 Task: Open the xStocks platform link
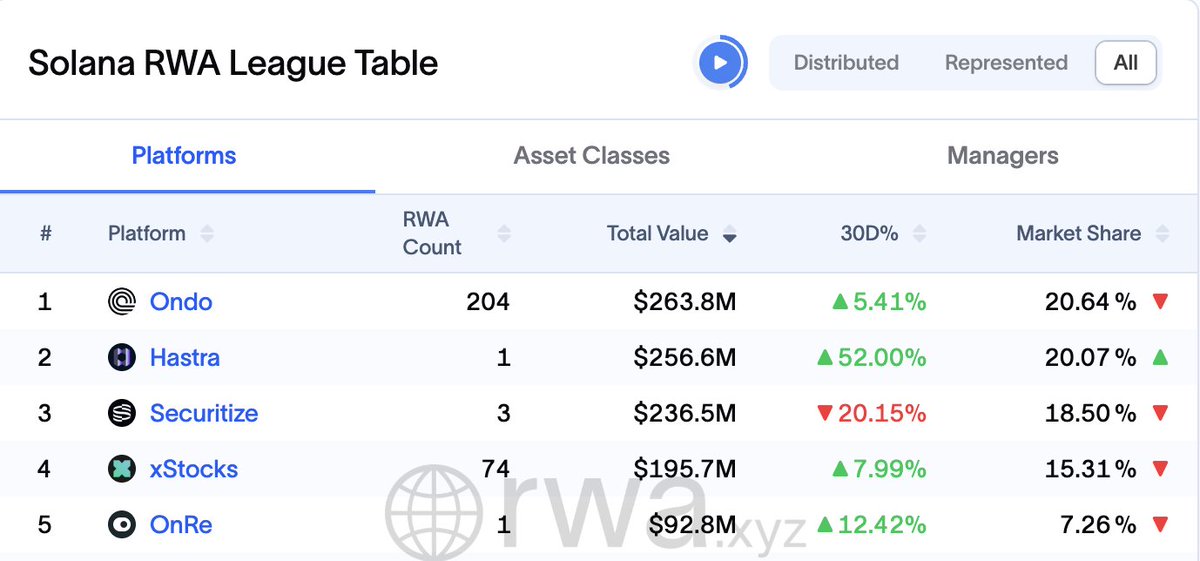point(194,469)
